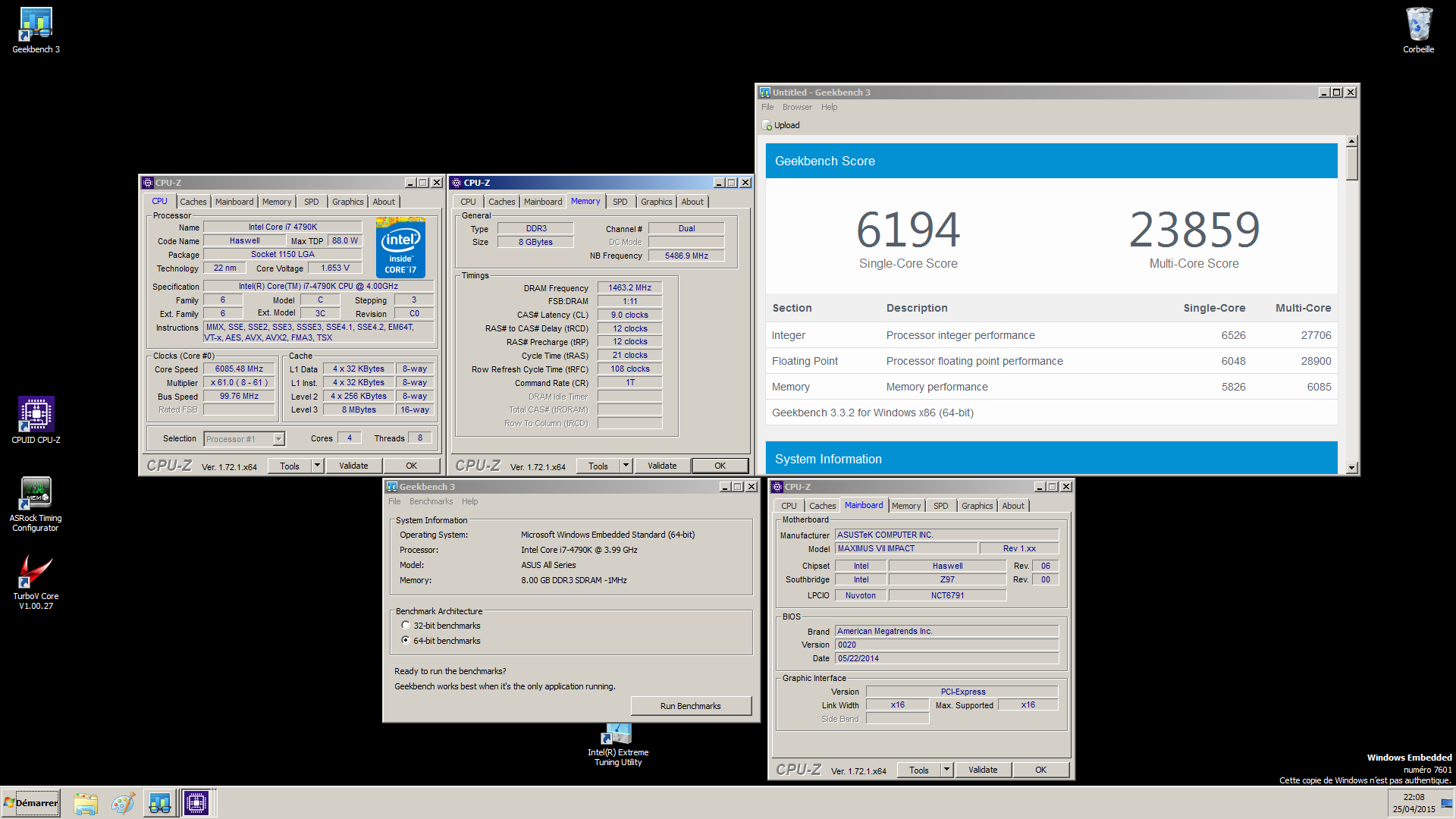The width and height of the screenshot is (1456, 819).
Task: Open the SPD tab in the CPU-Z Memory window
Action: pyautogui.click(x=620, y=202)
